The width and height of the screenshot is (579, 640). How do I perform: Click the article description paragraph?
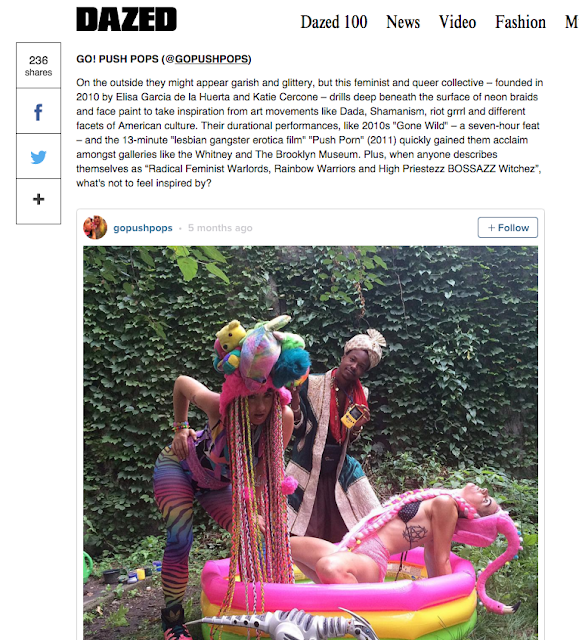pyautogui.click(x=309, y=133)
